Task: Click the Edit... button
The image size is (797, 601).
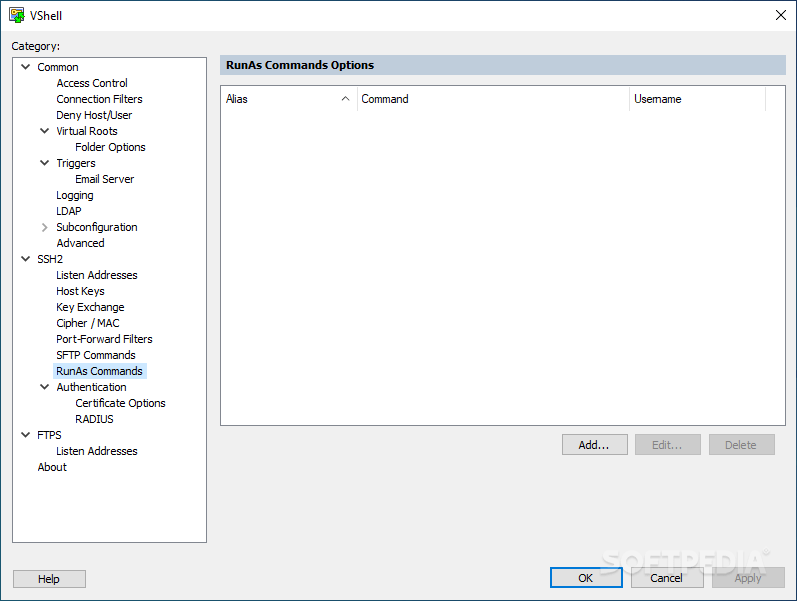Action: coord(668,445)
